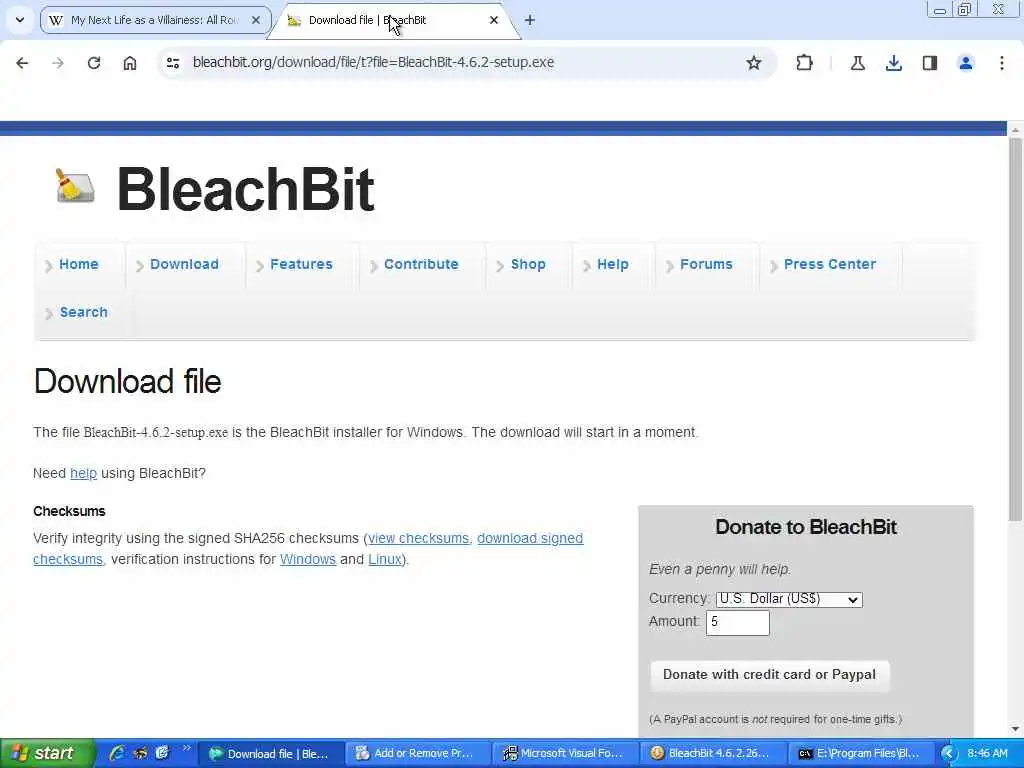Image resolution: width=1024 pixels, height=768 pixels.
Task: Switch to E:\Program Files command prompt taskbar button
Action: point(861,754)
